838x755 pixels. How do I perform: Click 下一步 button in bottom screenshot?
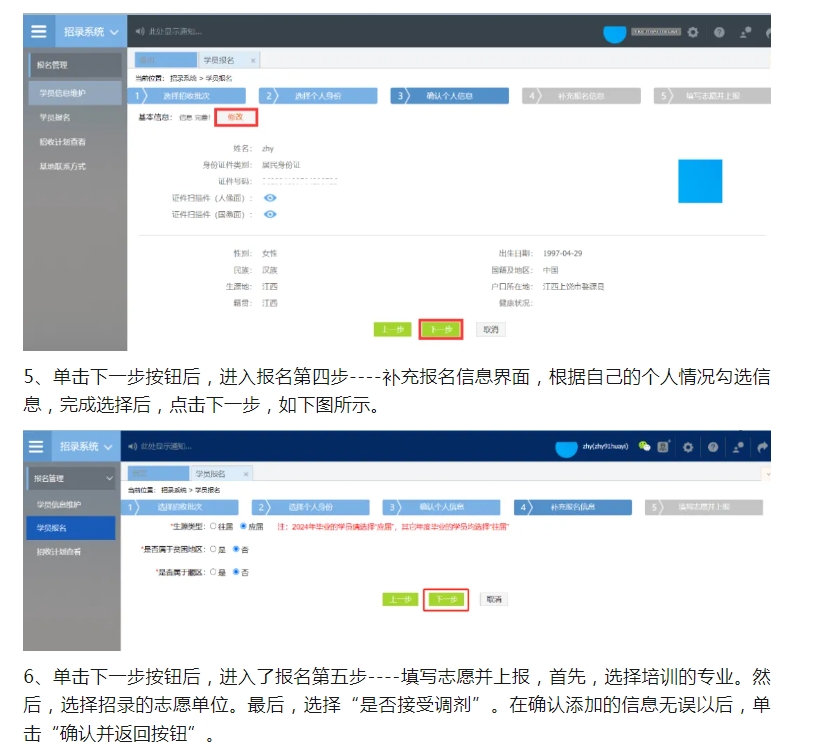(446, 599)
